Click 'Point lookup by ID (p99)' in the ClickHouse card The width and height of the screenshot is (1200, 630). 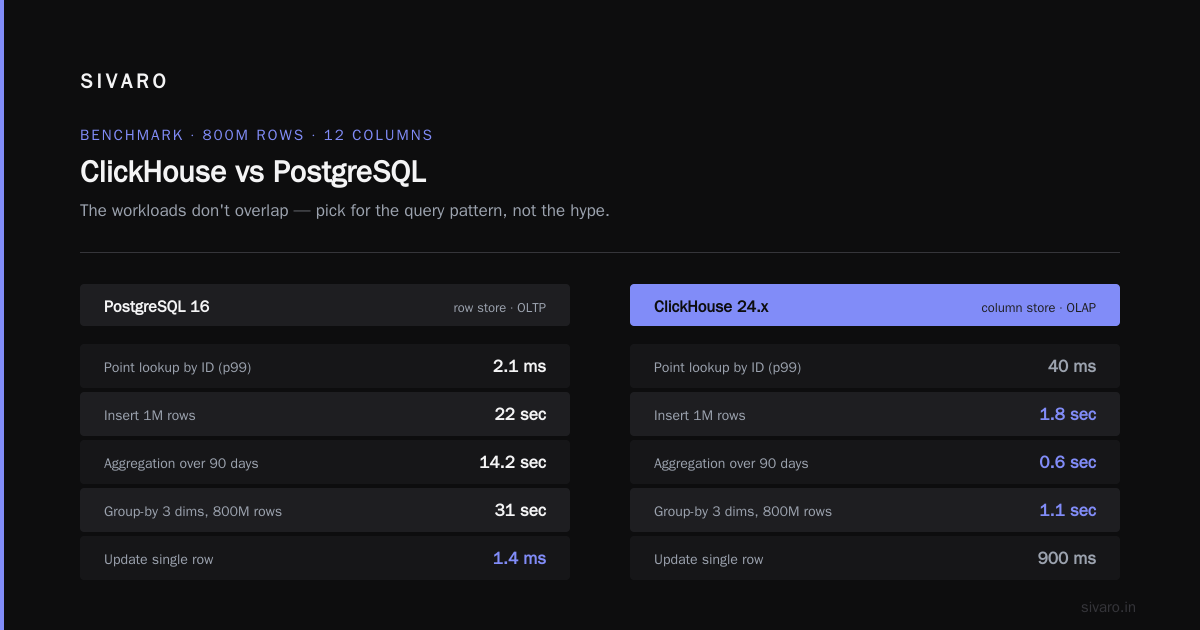coord(728,367)
